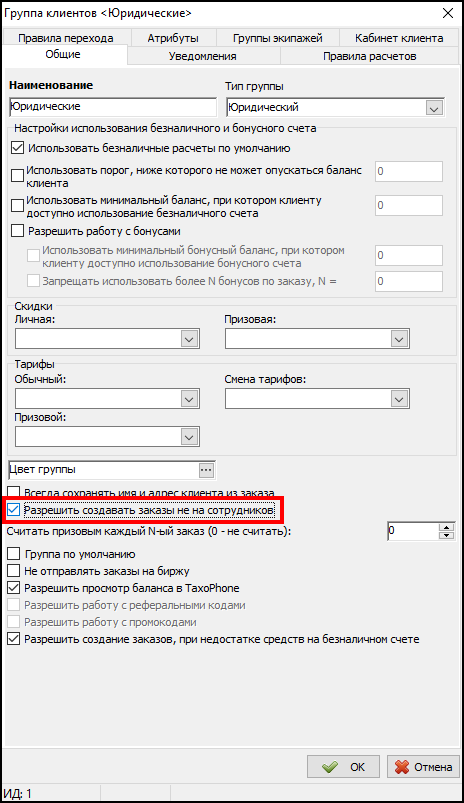The width and height of the screenshot is (464, 803).
Task: Uncheck Разрешить создавать заказы не на сотрудников
Action: (13, 510)
